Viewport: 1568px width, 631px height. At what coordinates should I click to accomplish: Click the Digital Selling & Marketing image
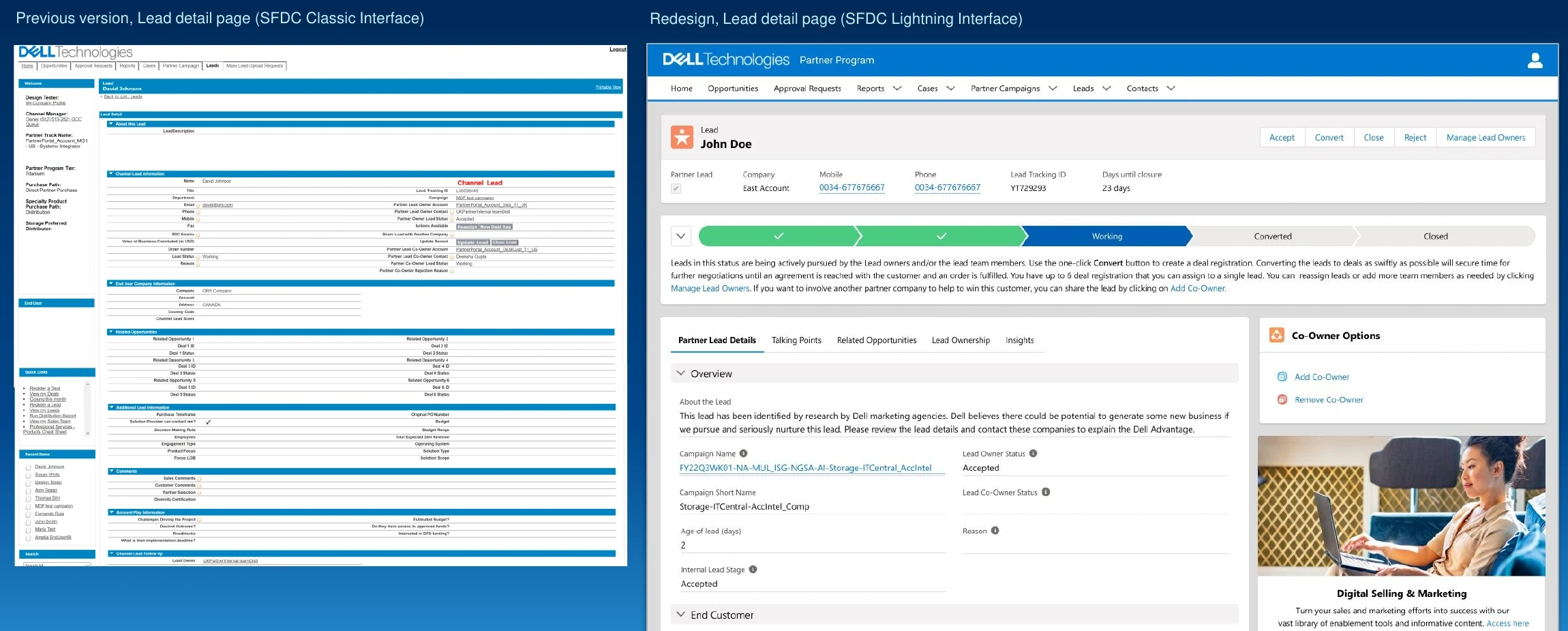coord(1401,506)
